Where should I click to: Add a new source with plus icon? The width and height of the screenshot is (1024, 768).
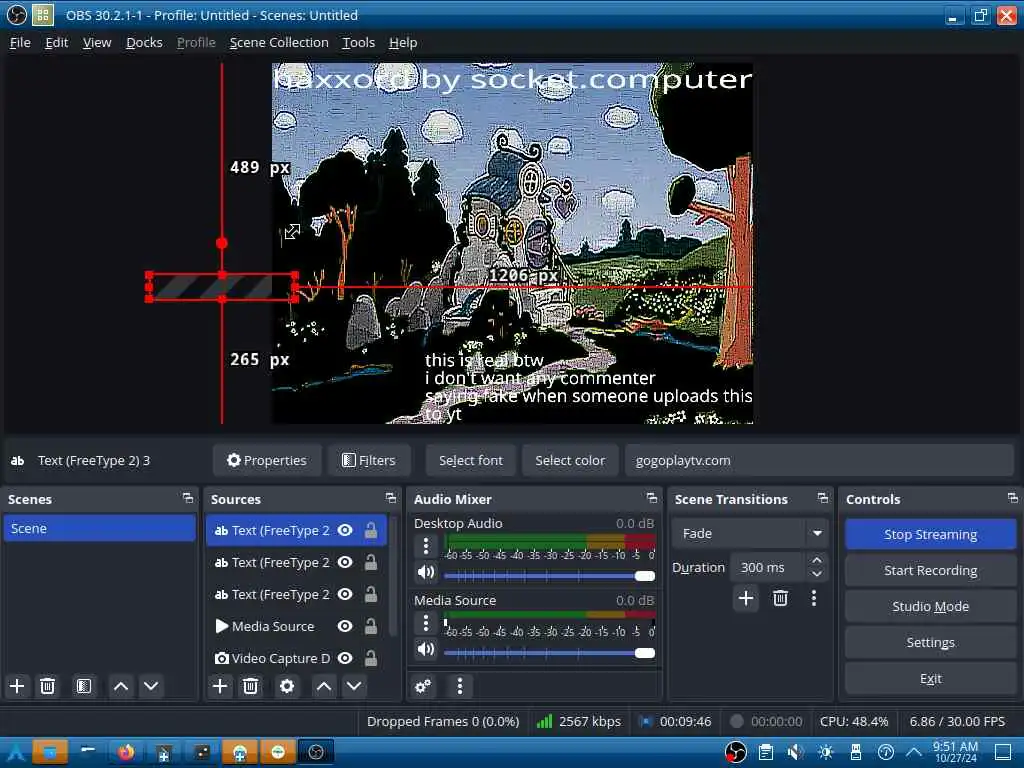tap(220, 686)
